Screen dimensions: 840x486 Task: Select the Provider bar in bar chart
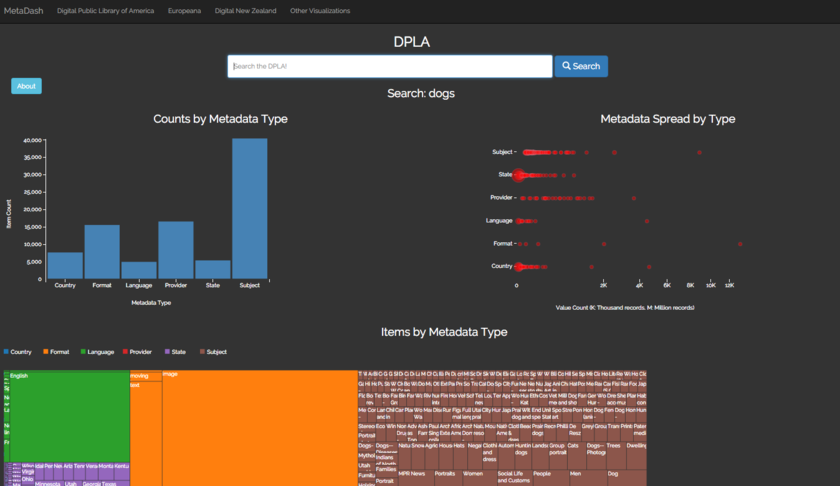tap(176, 250)
